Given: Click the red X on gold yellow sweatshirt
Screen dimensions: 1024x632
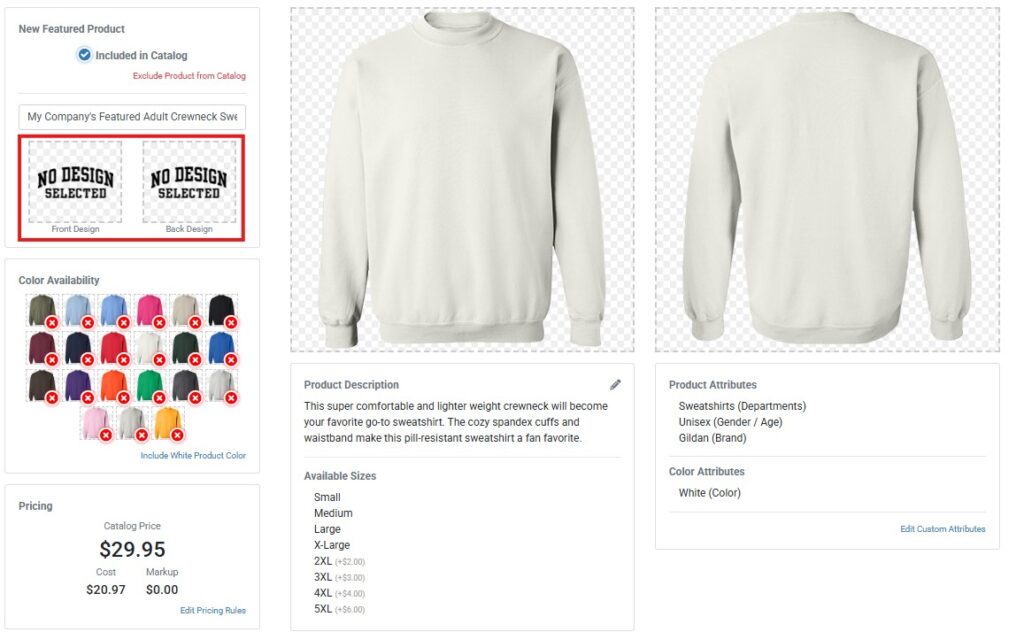Looking at the screenshot, I should point(177,435).
